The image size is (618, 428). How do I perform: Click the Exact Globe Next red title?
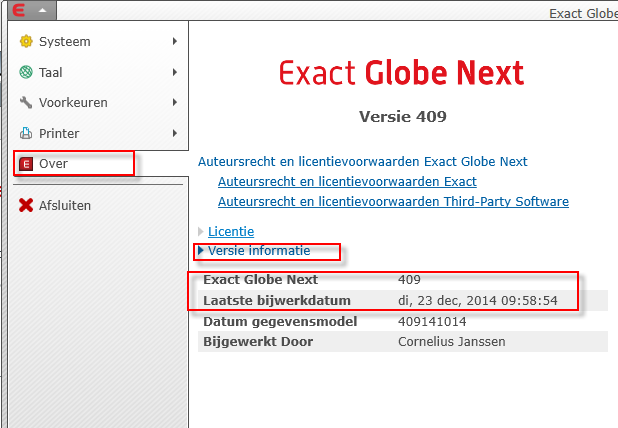point(401,73)
